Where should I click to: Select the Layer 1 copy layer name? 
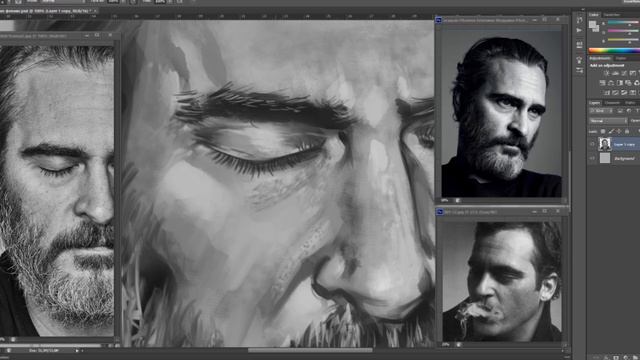tap(624, 145)
